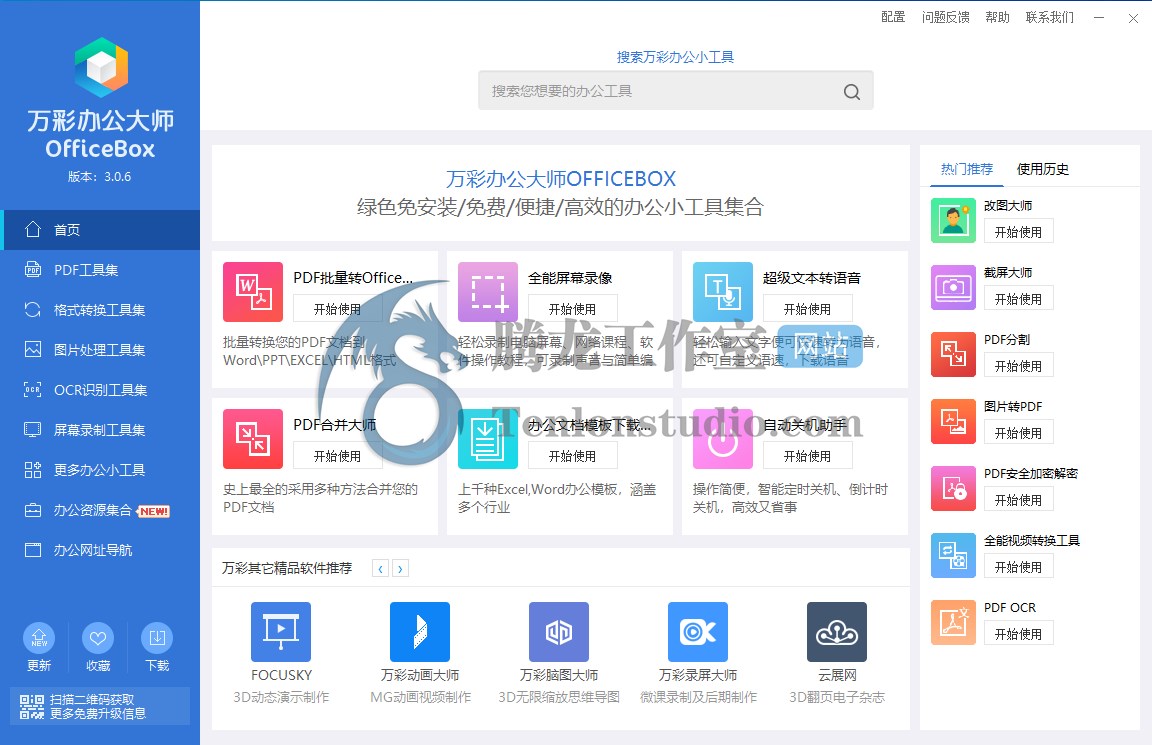Open 联系我们 in the top bar
The image size is (1152, 745).
(1050, 17)
